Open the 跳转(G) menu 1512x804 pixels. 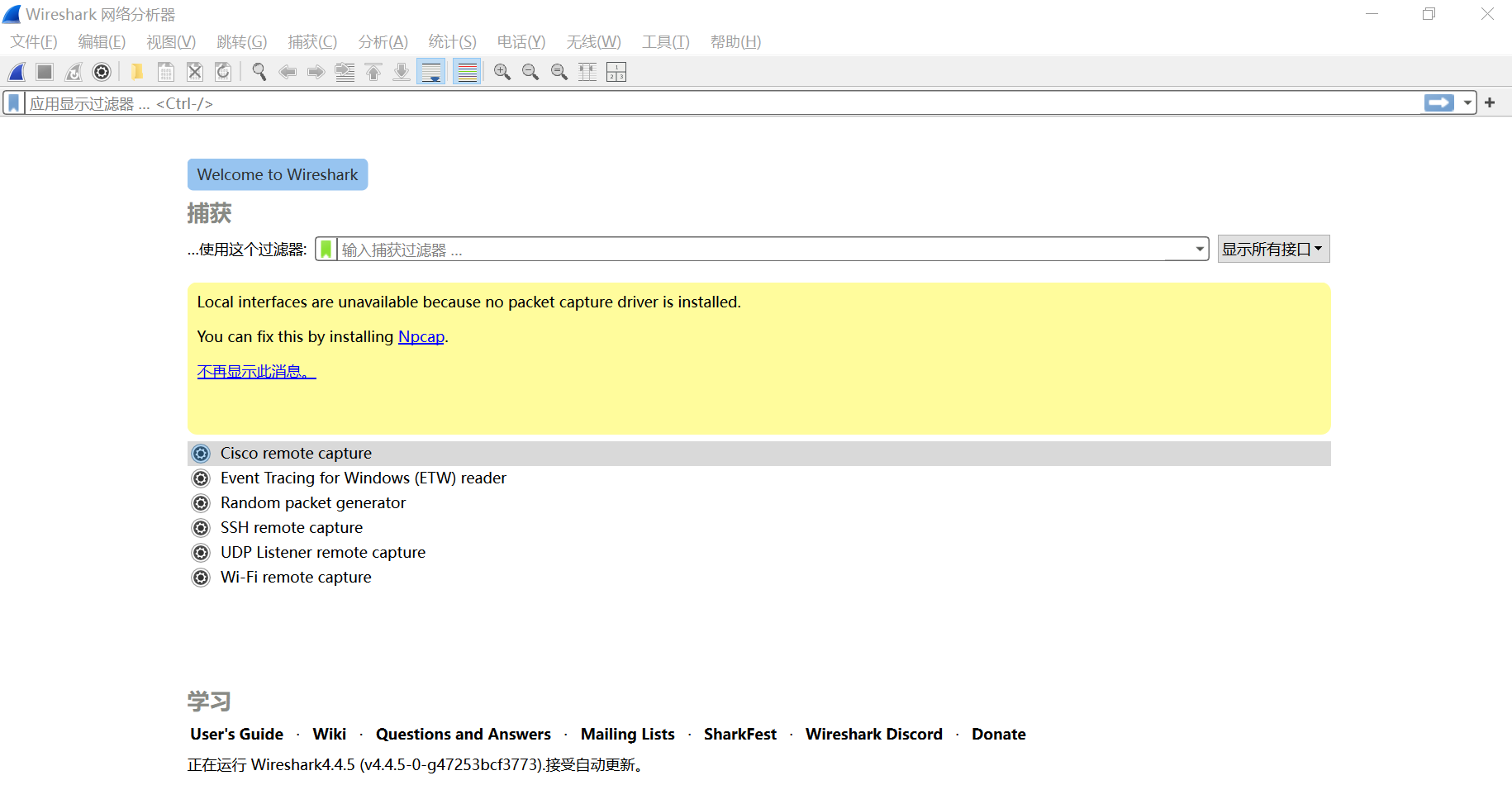coord(241,42)
